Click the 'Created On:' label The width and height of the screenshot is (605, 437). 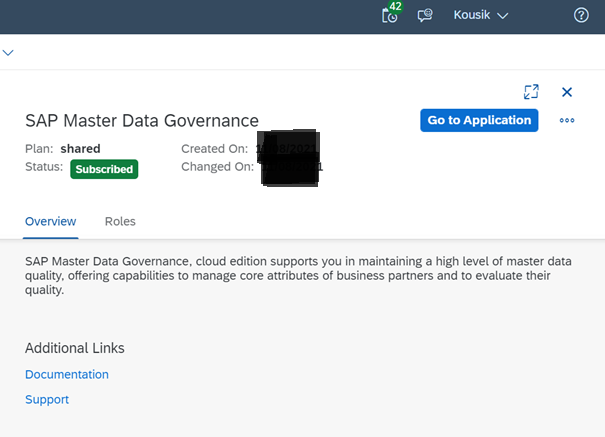click(x=215, y=148)
